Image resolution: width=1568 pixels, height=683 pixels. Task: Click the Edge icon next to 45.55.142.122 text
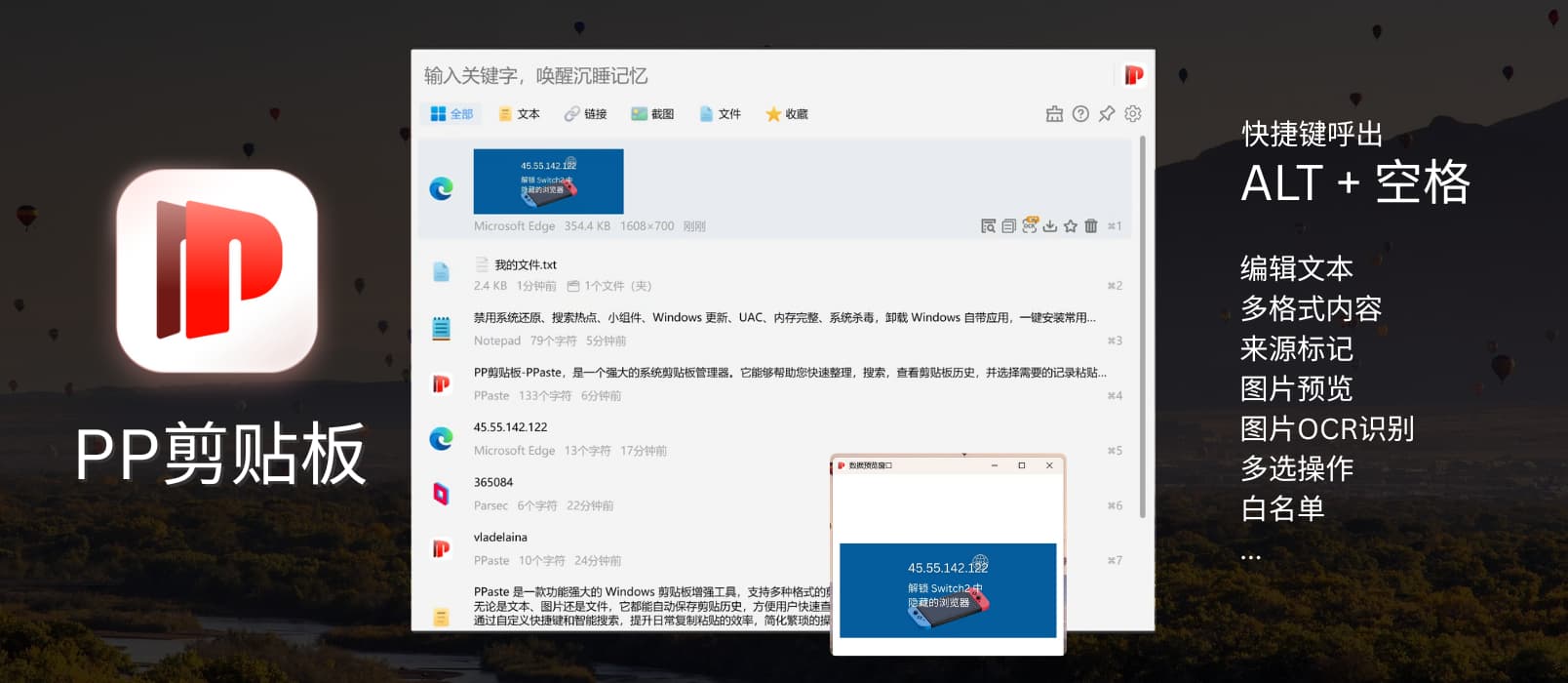(441, 439)
